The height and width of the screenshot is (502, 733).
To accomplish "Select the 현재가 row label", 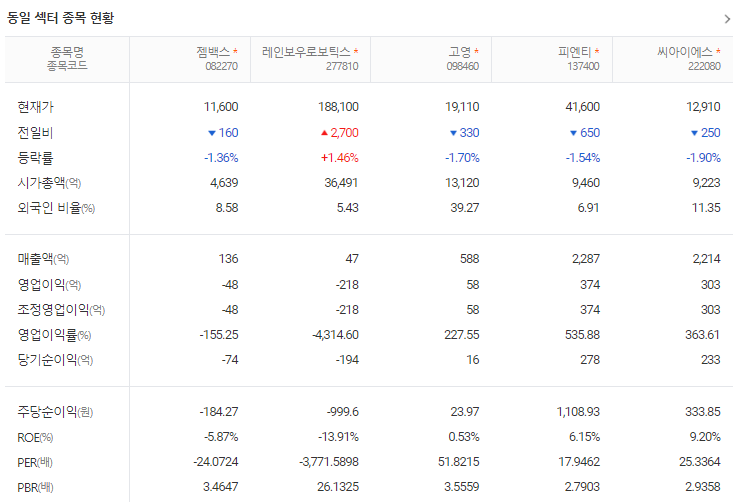I will coord(36,107).
